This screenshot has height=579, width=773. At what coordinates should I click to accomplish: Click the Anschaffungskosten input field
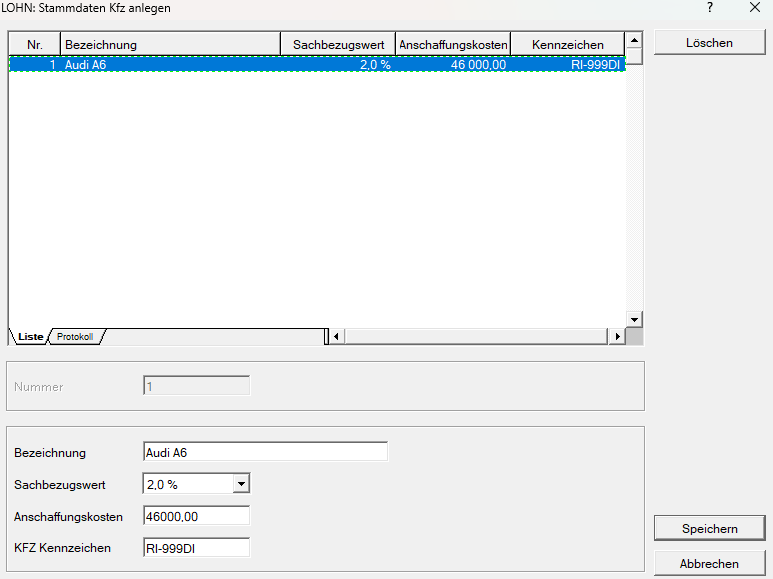coord(196,517)
